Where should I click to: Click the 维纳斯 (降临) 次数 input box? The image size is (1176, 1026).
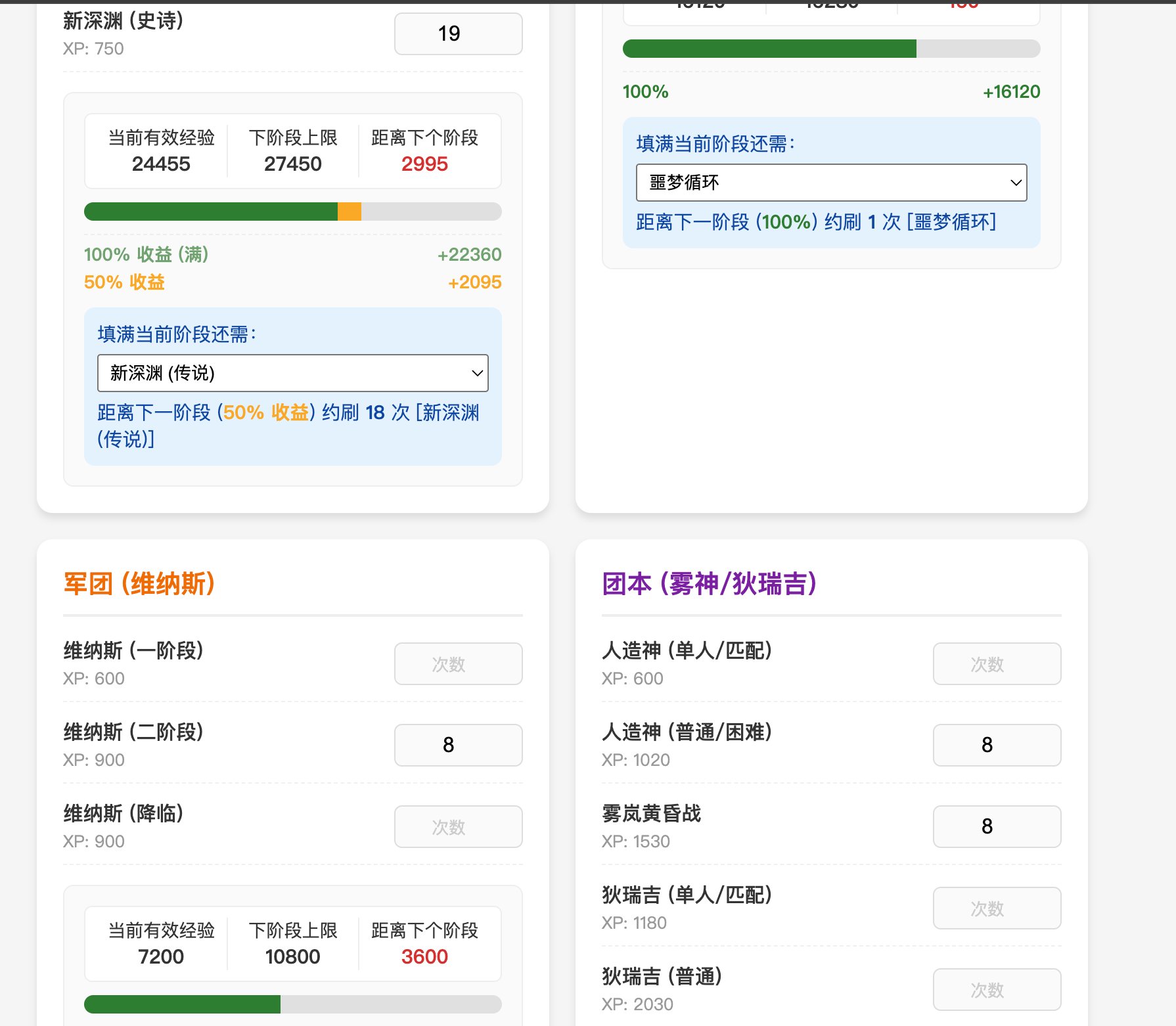click(x=458, y=827)
